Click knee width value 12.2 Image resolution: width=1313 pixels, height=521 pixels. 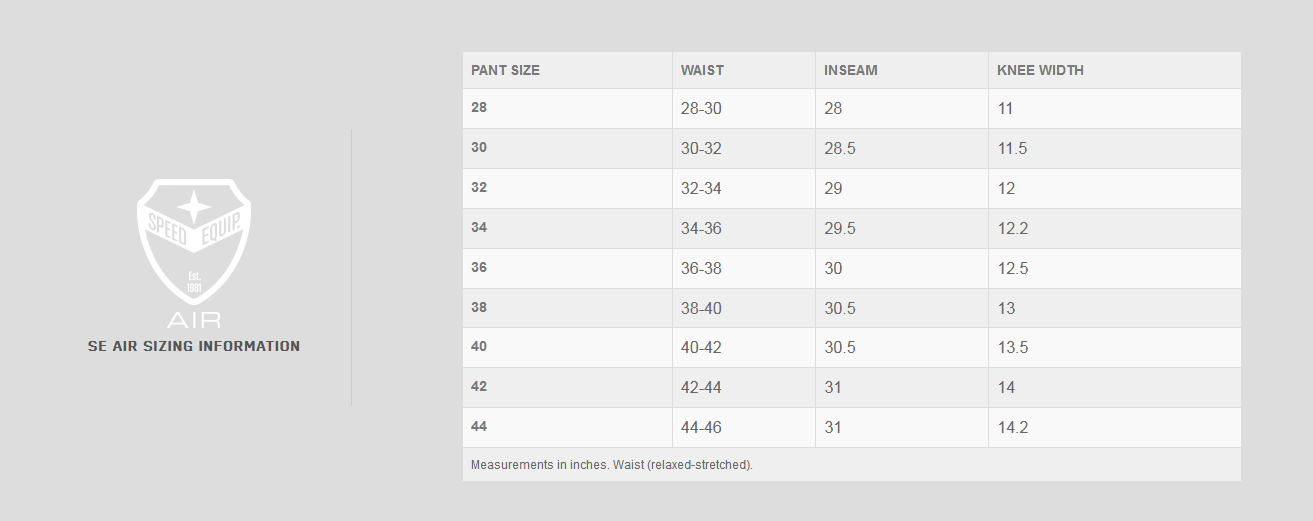coord(1013,228)
